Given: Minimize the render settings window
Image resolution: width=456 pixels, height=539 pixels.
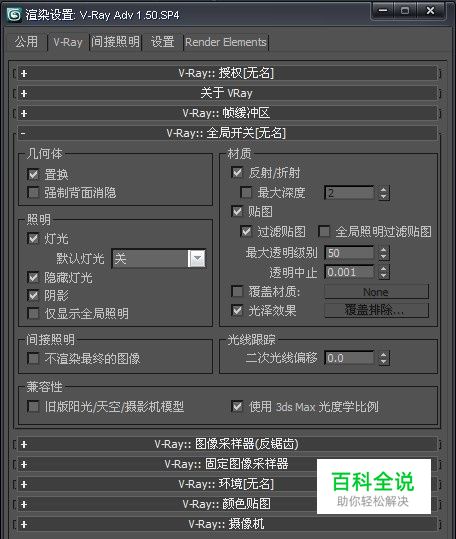Looking at the screenshot, I should pyautogui.click(x=383, y=11).
